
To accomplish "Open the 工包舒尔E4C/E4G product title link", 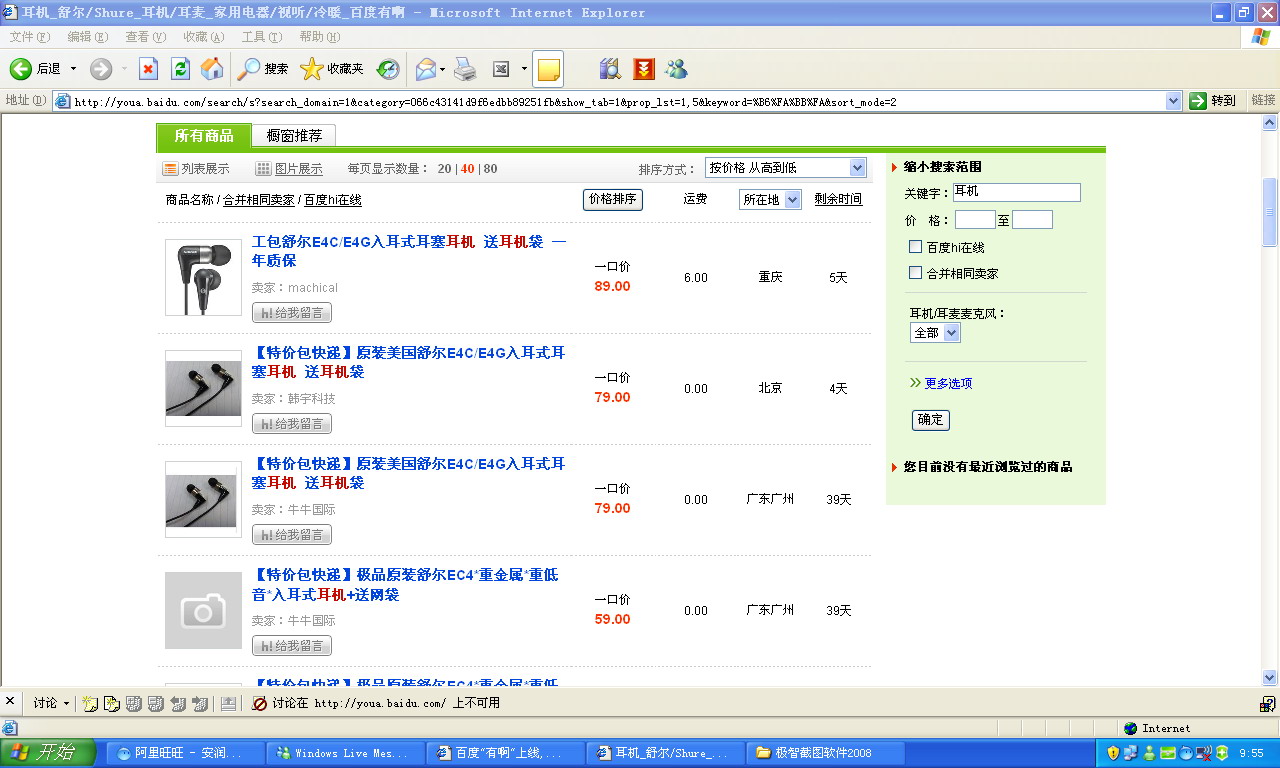I will (409, 251).
